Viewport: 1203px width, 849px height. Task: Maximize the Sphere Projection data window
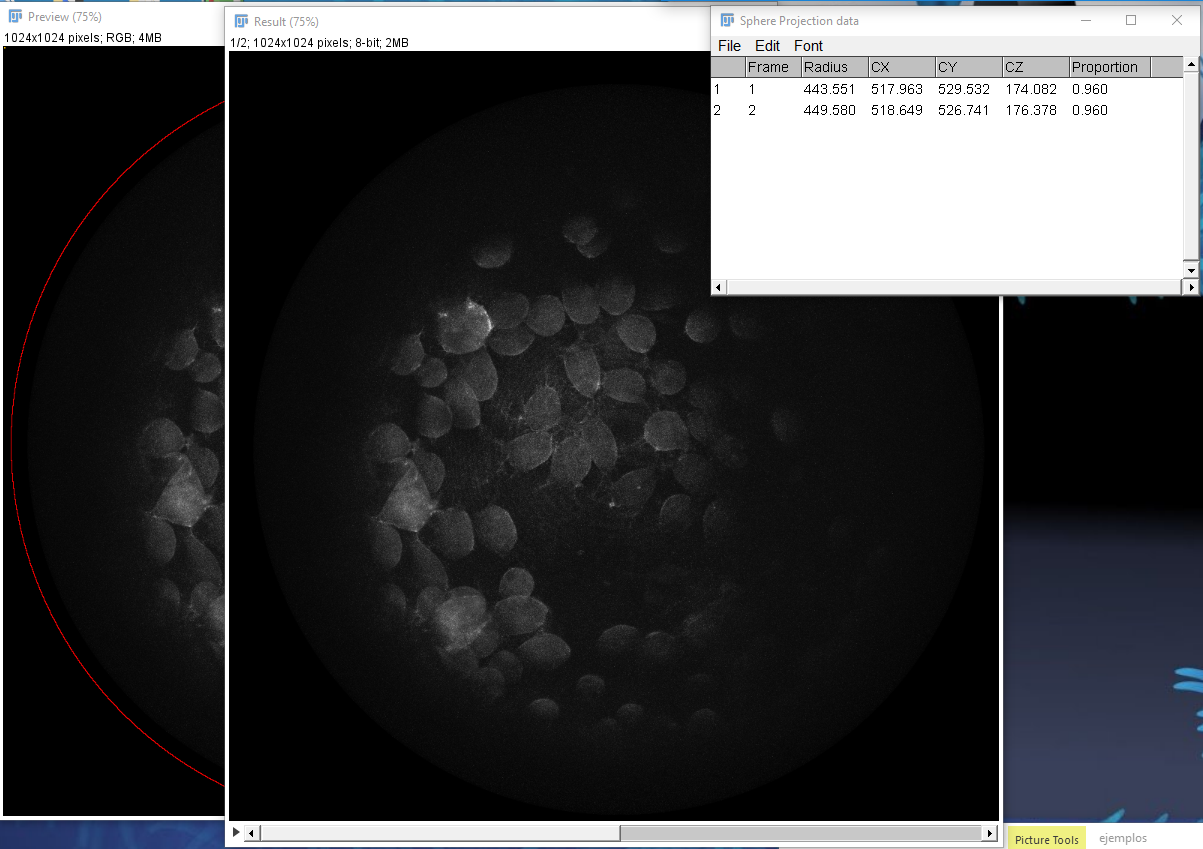tap(1131, 20)
